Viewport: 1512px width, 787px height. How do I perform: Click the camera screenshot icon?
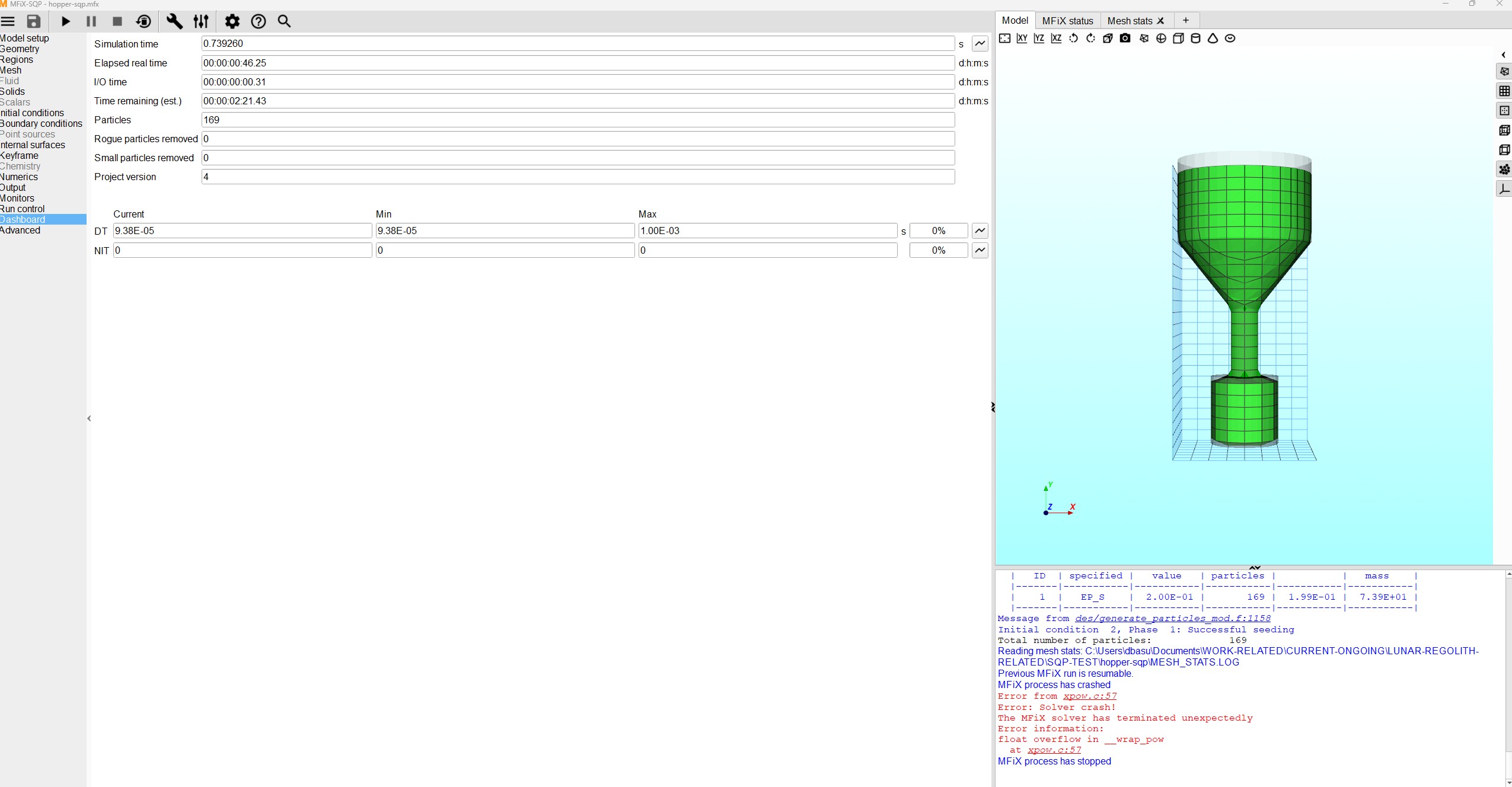pyautogui.click(x=1125, y=39)
